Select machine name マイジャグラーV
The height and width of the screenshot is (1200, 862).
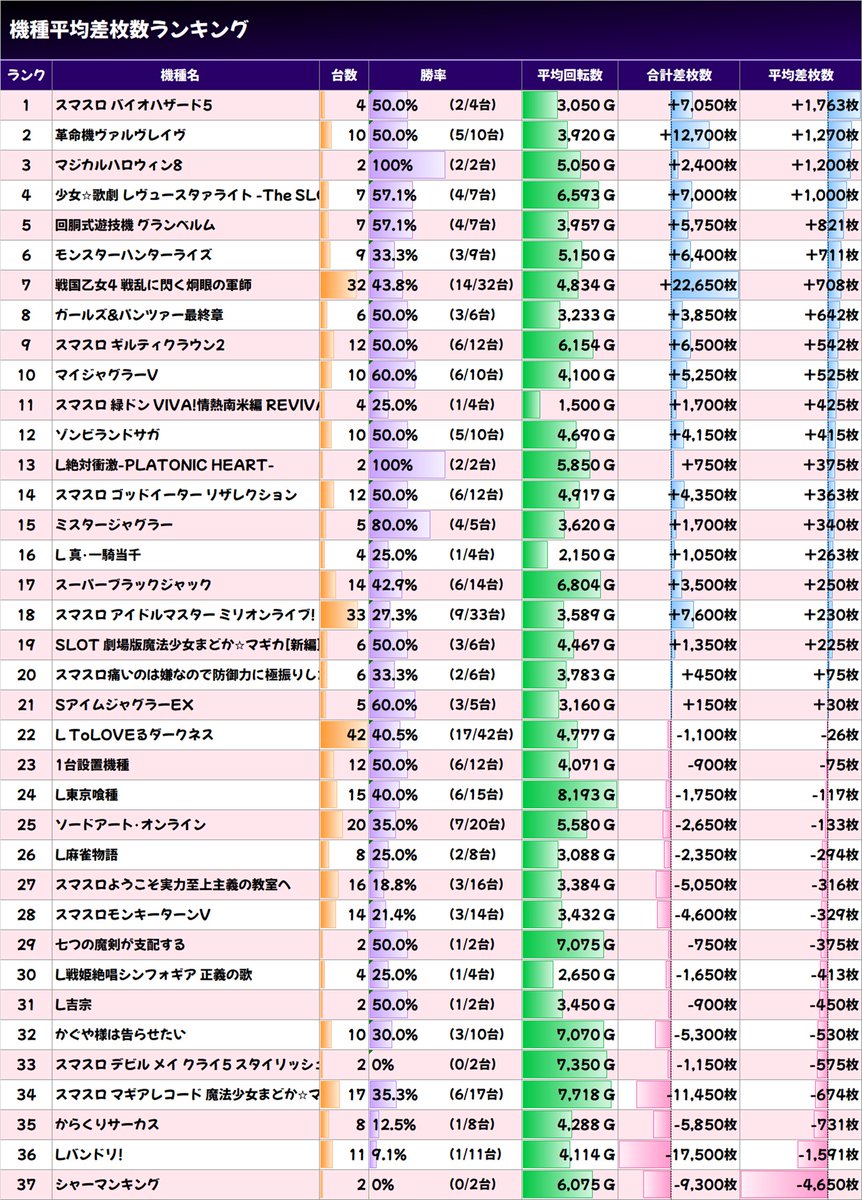[104, 375]
